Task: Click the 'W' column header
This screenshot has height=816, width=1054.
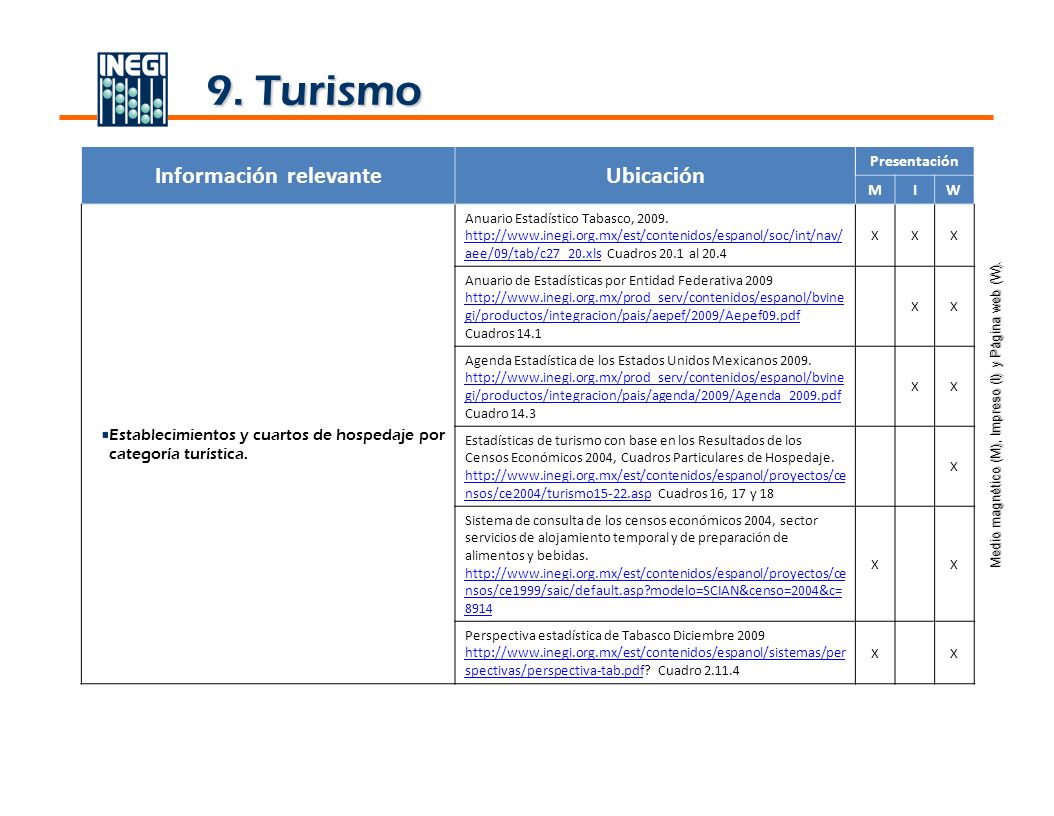Action: (953, 190)
